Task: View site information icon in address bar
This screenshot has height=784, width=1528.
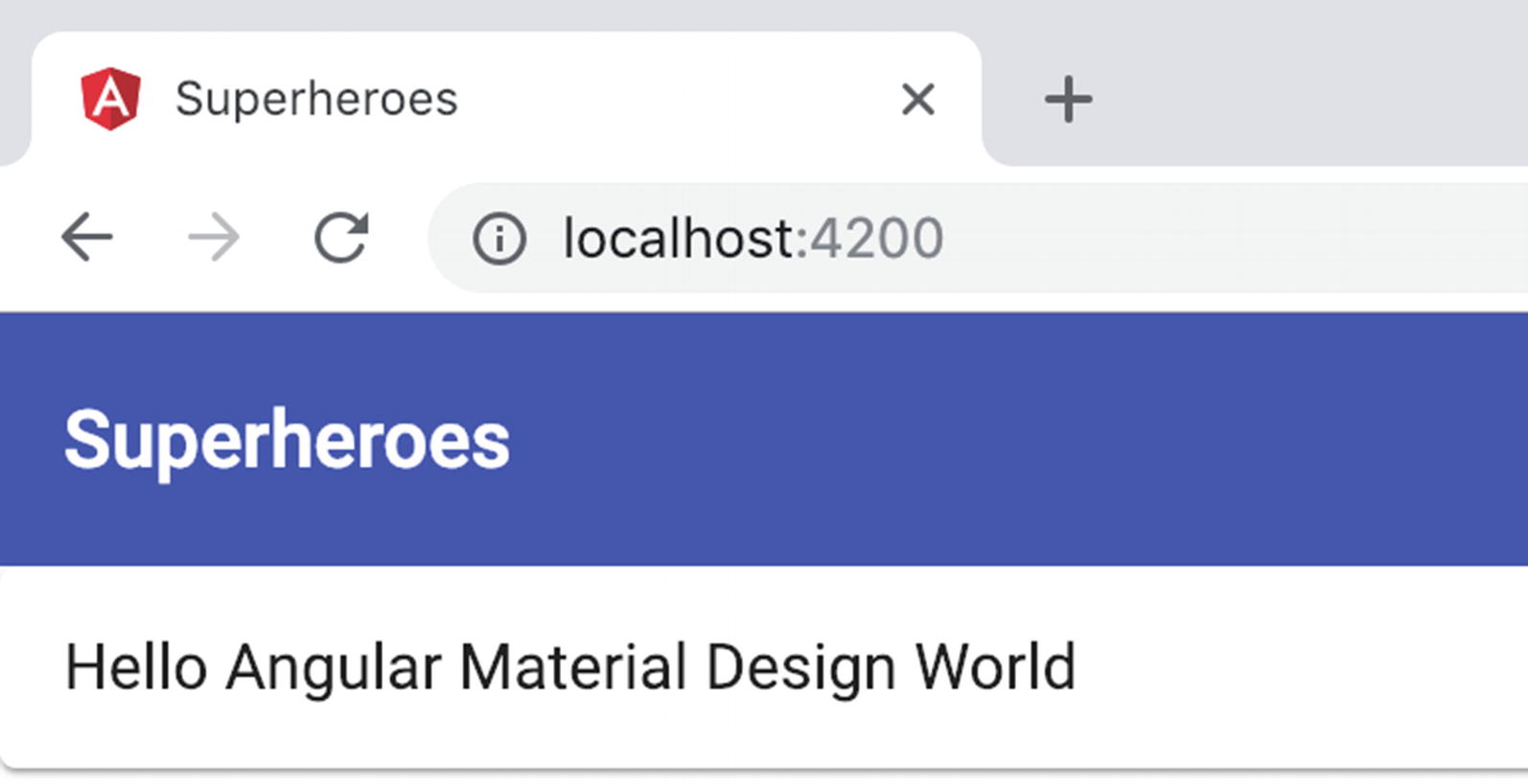Action: tap(498, 238)
